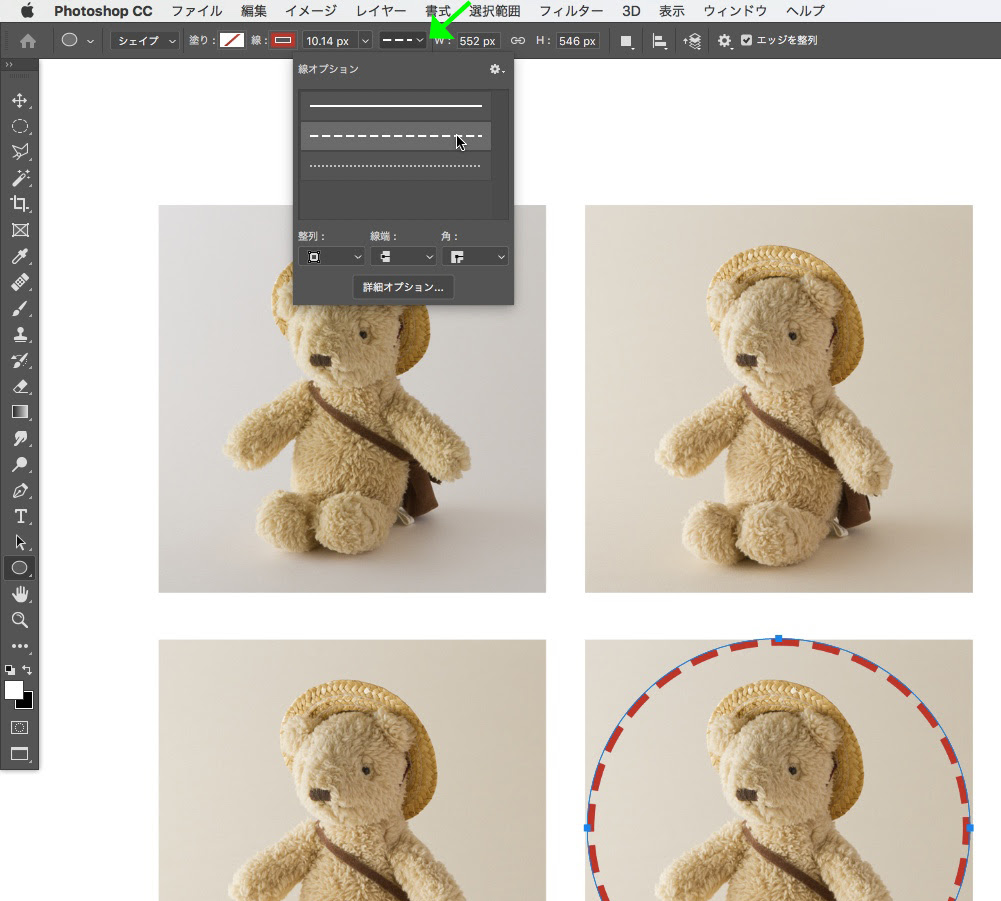Open the options bar gear settings

pyautogui.click(x=724, y=41)
